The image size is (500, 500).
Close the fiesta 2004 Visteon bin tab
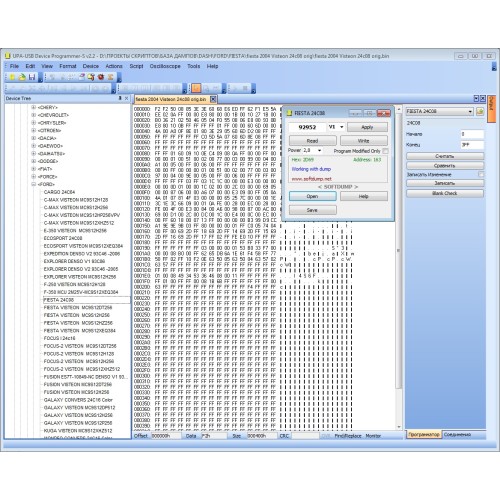coord(213,99)
